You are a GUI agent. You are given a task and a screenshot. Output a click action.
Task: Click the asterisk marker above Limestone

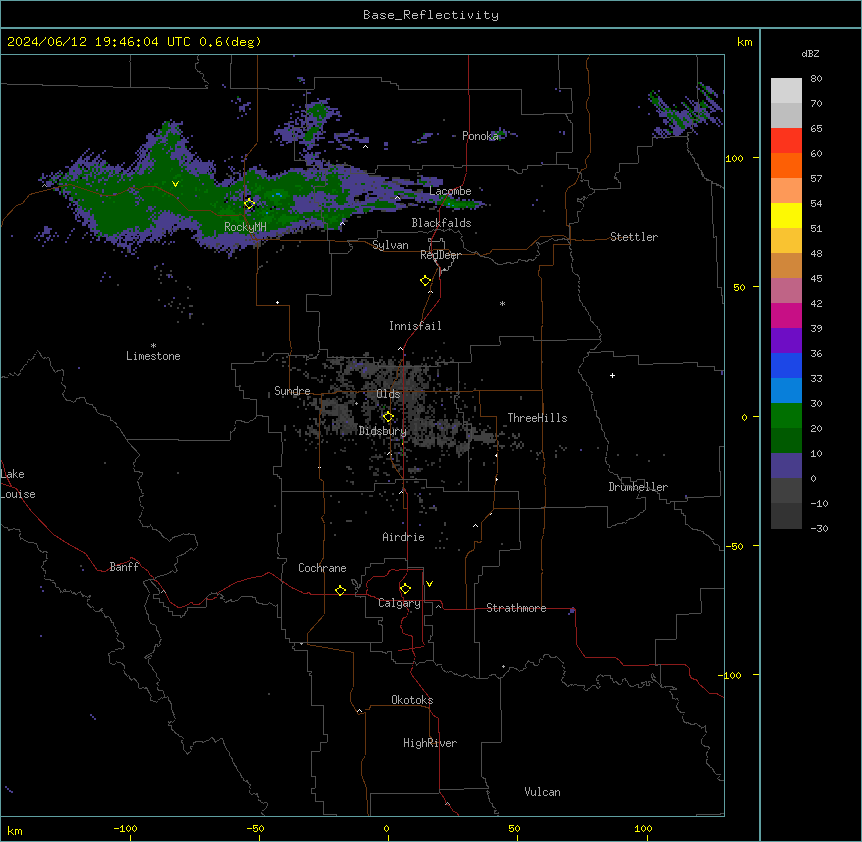(x=153, y=346)
